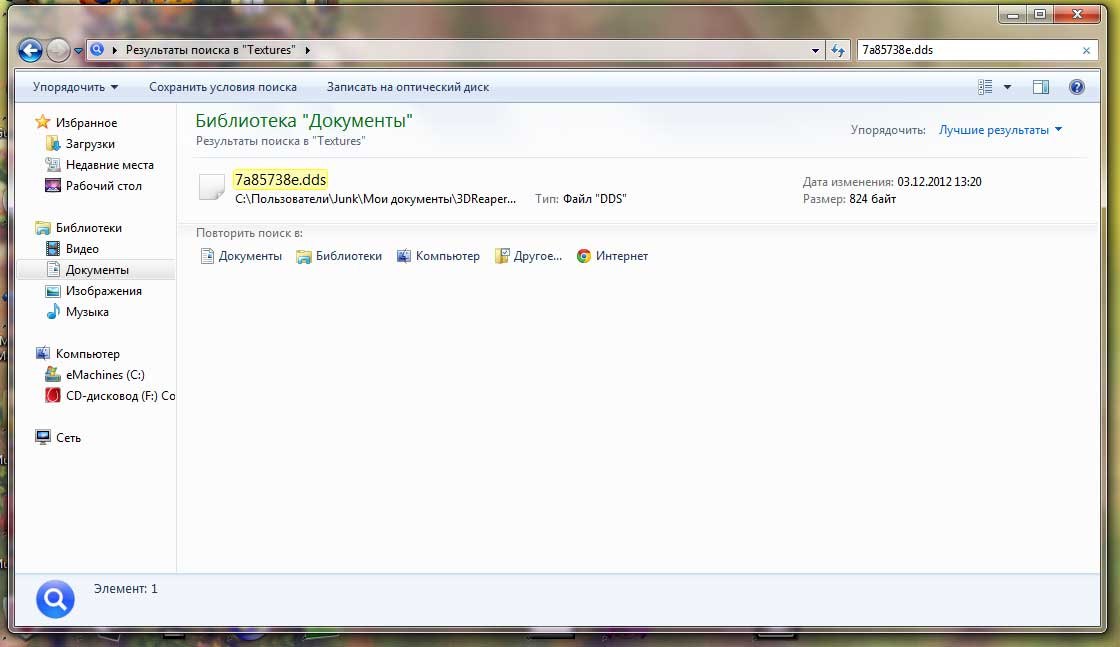Click the Музыка note icon
1120x647 pixels.
click(53, 311)
